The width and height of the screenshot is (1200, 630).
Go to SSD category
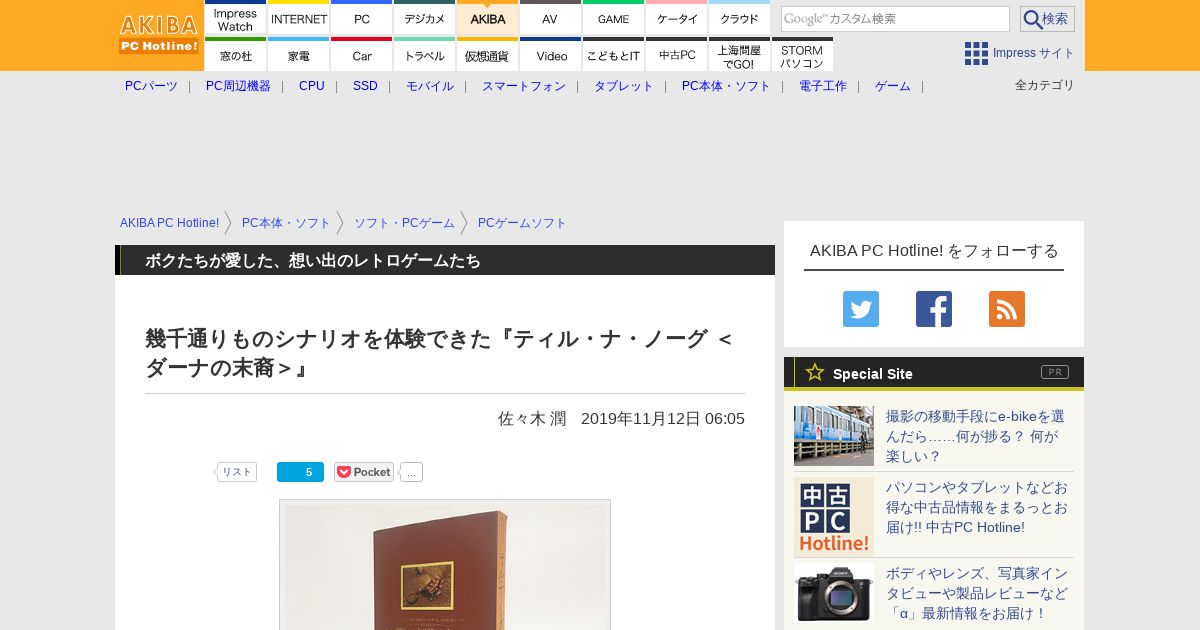tap(365, 86)
